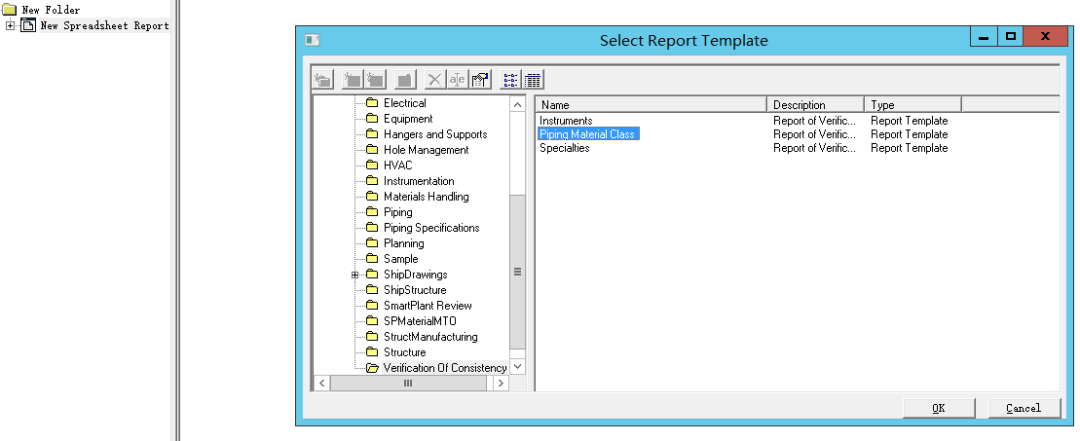Screen dimensions: 1080x441
Task: Click the up-one-level folder toolbar icon
Action: (323, 79)
